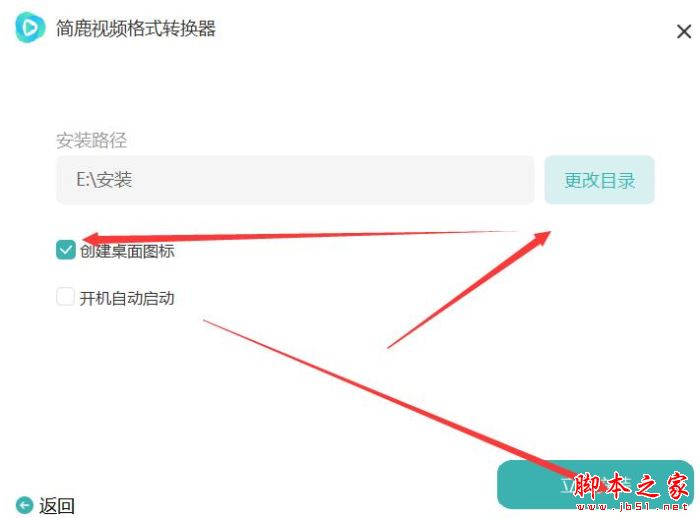Click the 简鹿视频格式转换器 title text
700x518 pixels.
[136, 28]
